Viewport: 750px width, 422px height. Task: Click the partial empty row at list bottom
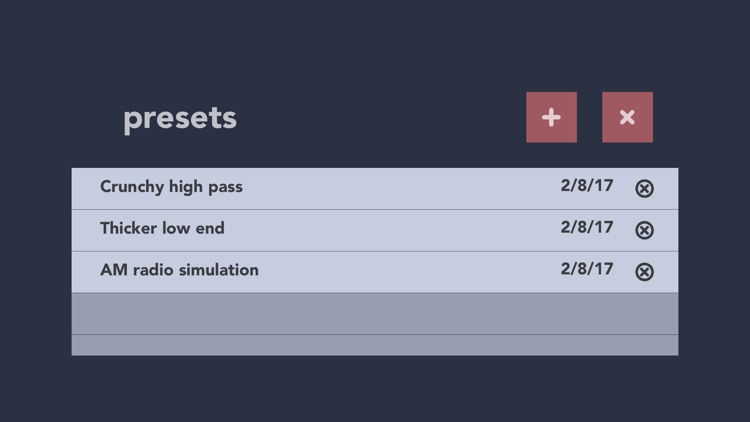375,345
